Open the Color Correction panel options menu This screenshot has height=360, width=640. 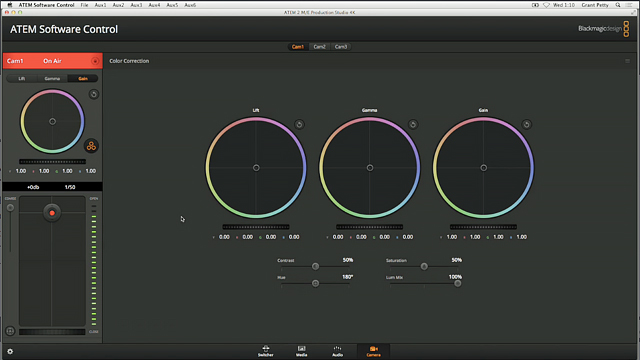[627, 61]
